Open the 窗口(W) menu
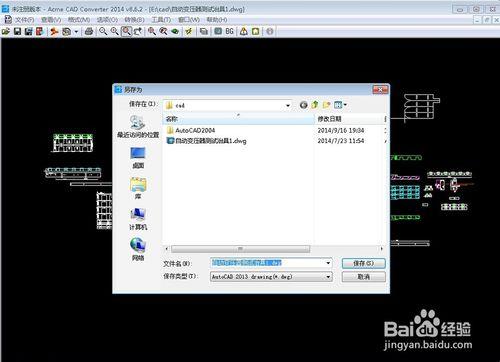 (x=189, y=20)
